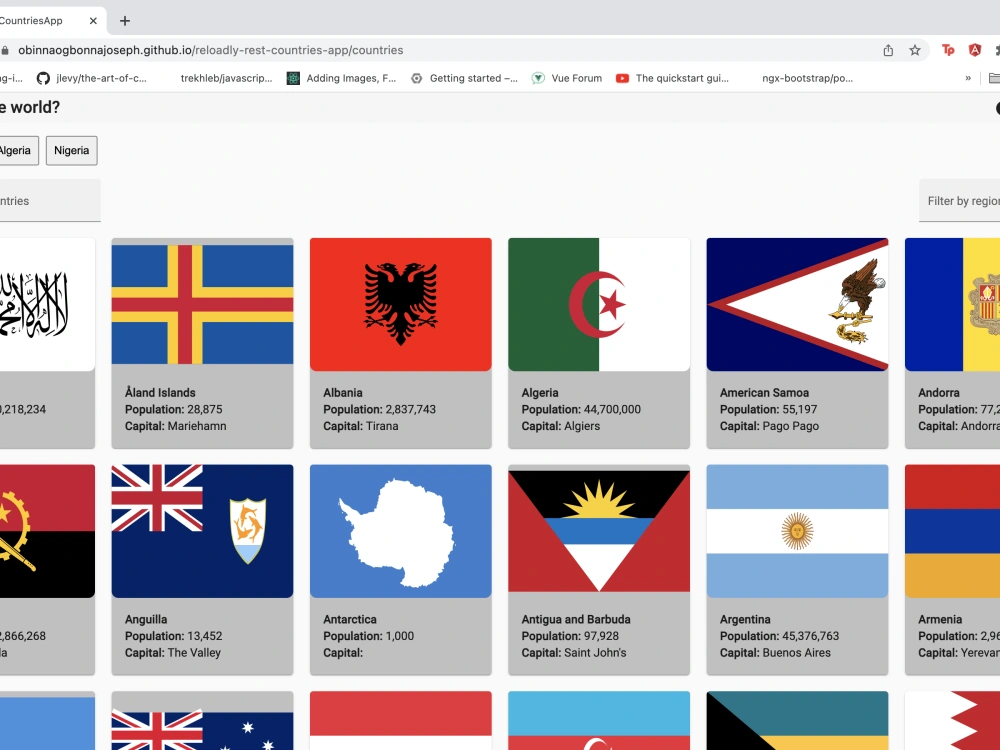Click the share page icon in address bar
The image size is (1000, 750).
coord(888,50)
